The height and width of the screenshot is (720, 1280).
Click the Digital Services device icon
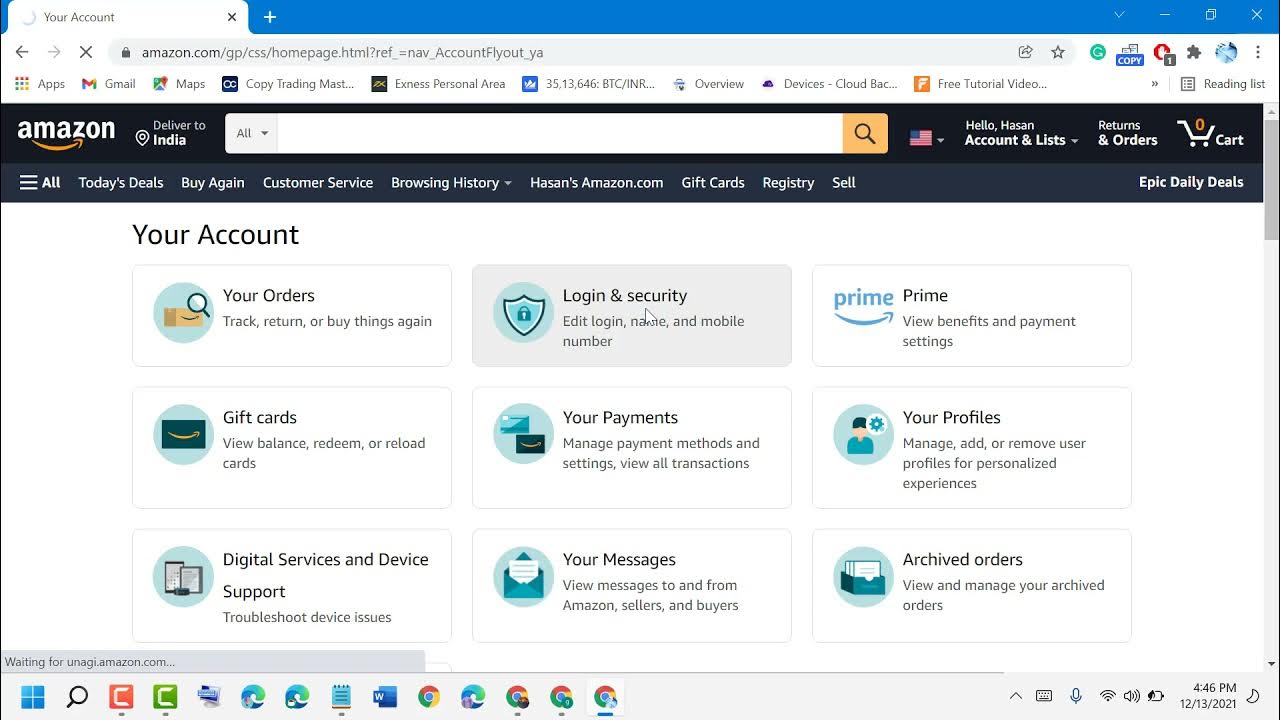coord(183,576)
